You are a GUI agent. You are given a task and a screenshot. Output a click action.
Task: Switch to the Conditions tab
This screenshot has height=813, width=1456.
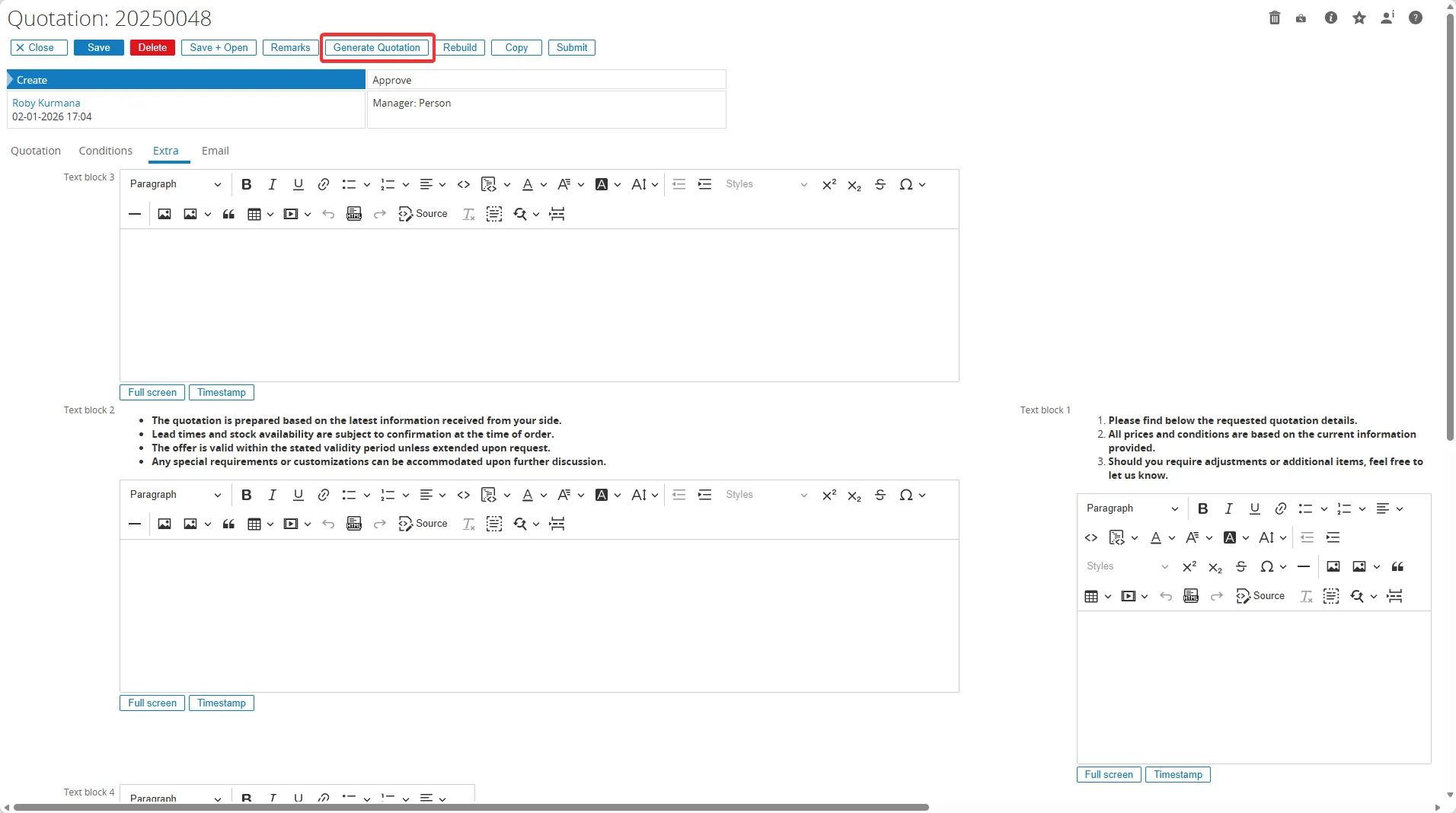click(x=105, y=151)
